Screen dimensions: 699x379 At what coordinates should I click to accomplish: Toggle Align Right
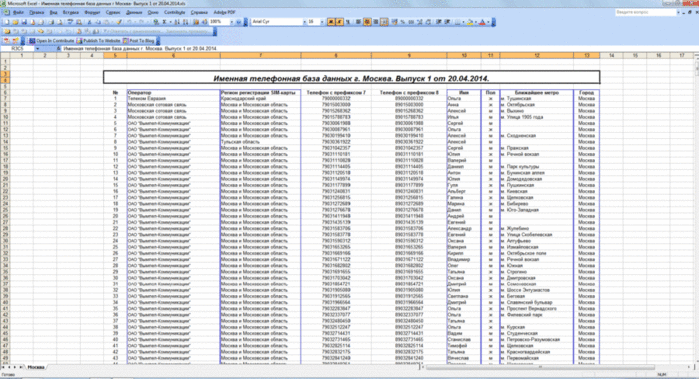pyautogui.click(x=376, y=22)
